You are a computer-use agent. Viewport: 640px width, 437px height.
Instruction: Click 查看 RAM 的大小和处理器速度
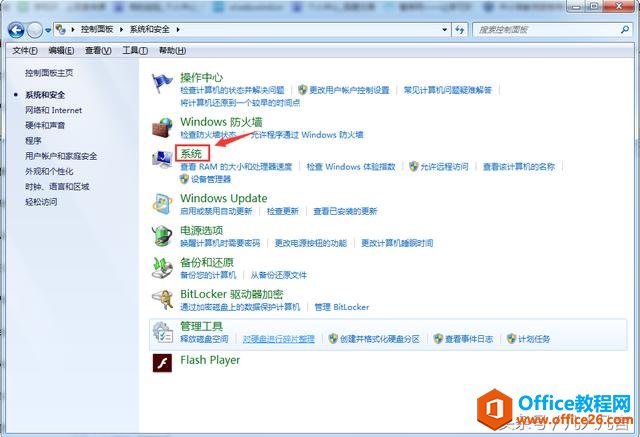pos(236,166)
